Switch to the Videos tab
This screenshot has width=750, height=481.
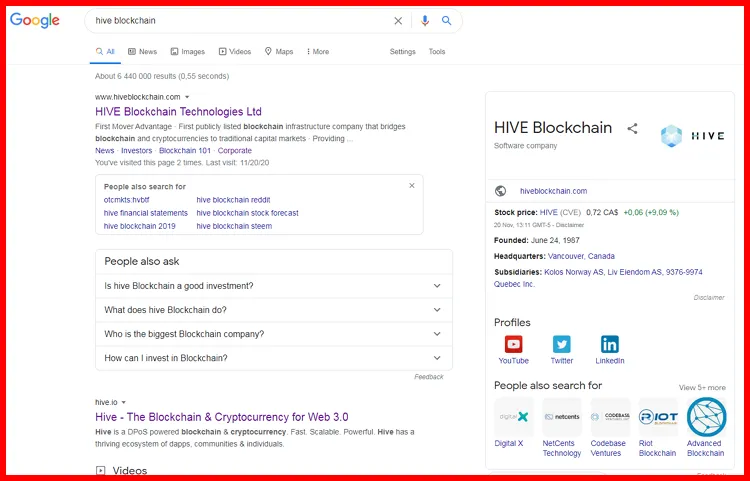pos(235,52)
